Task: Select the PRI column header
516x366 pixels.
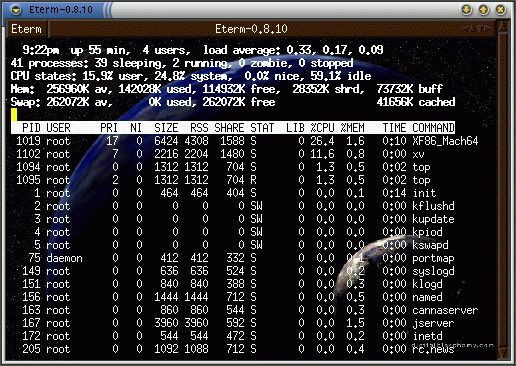Action: (x=109, y=128)
